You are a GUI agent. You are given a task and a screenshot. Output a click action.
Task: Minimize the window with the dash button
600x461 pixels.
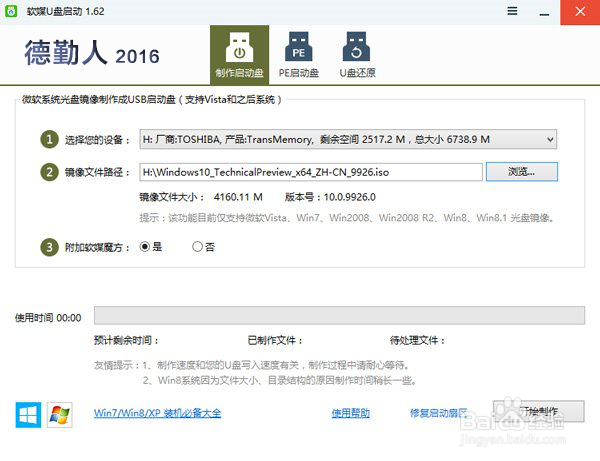pos(544,15)
